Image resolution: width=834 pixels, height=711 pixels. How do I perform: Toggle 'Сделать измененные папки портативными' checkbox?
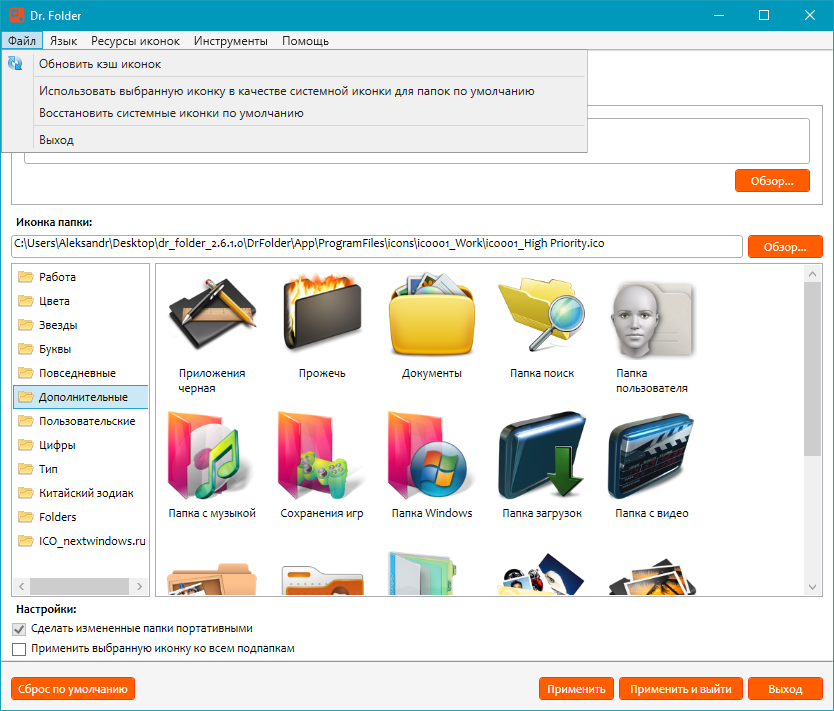point(19,629)
